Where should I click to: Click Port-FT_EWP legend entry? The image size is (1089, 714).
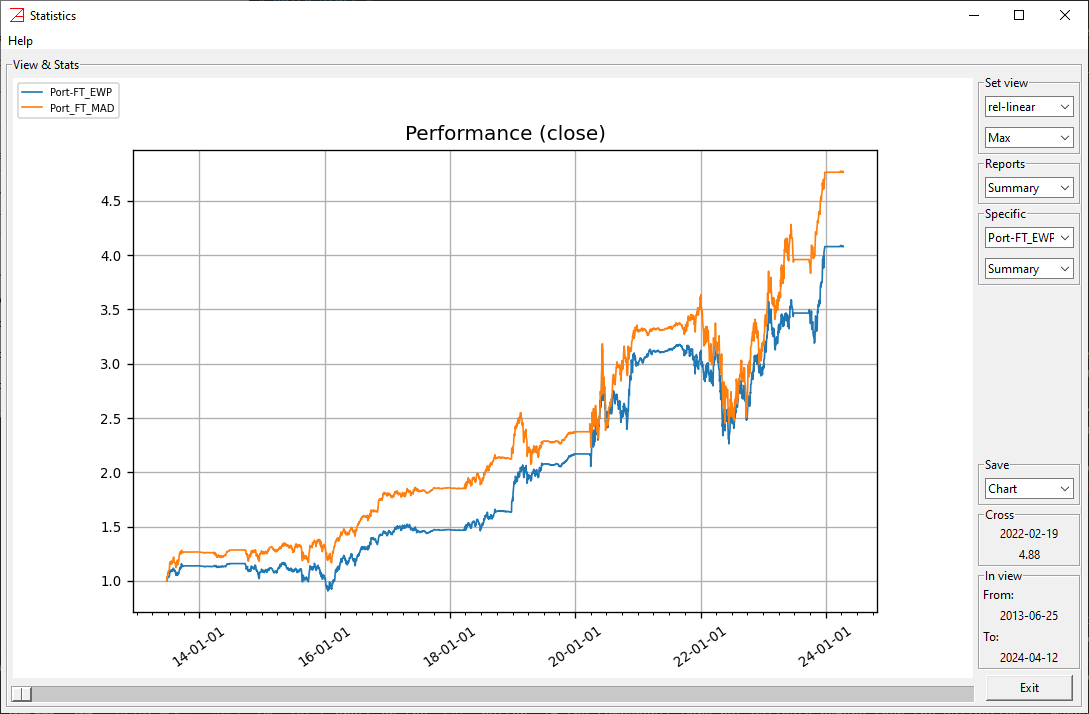click(67, 92)
